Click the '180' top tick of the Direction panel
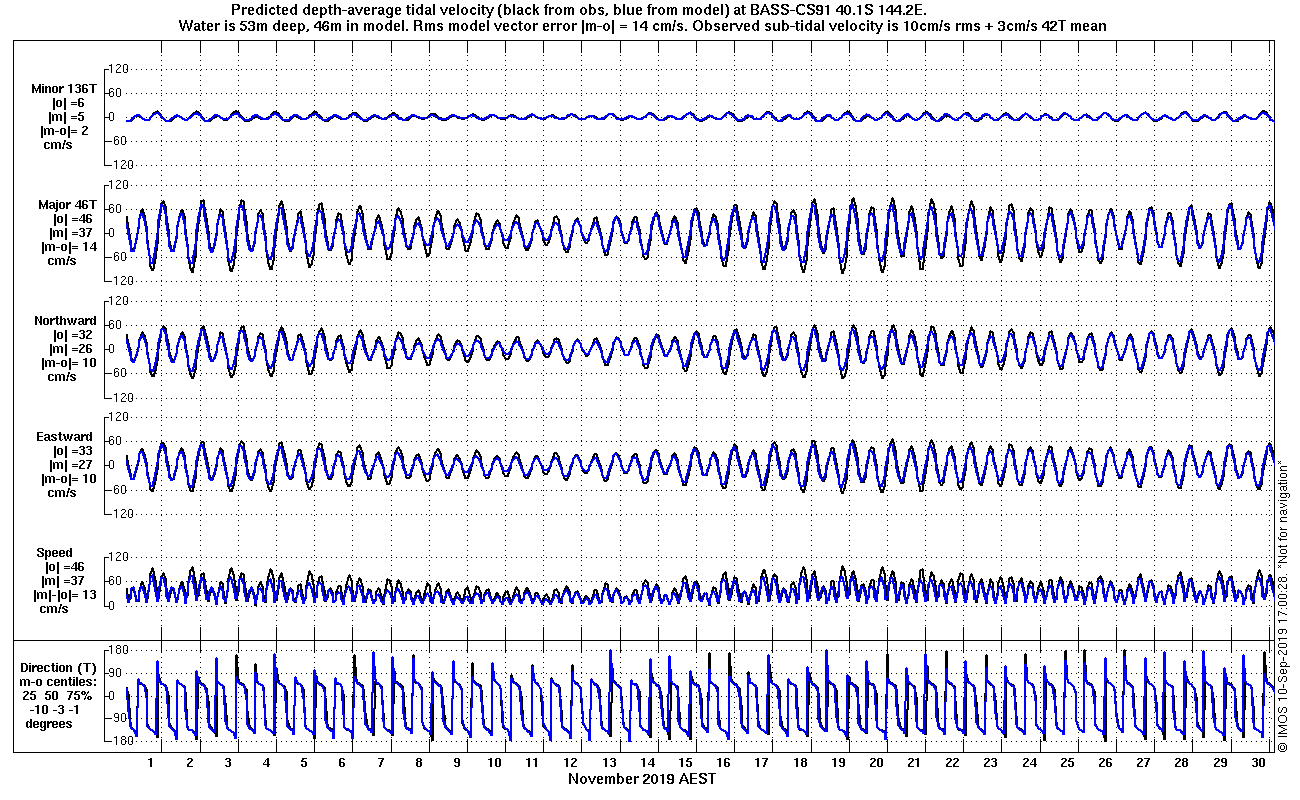 point(118,649)
